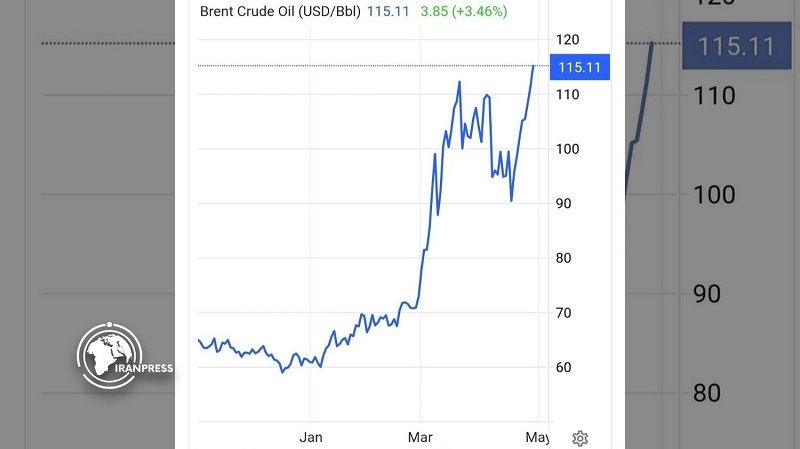Click the small 90 label on the main chart's axis
The height and width of the screenshot is (449, 800).
pos(564,204)
